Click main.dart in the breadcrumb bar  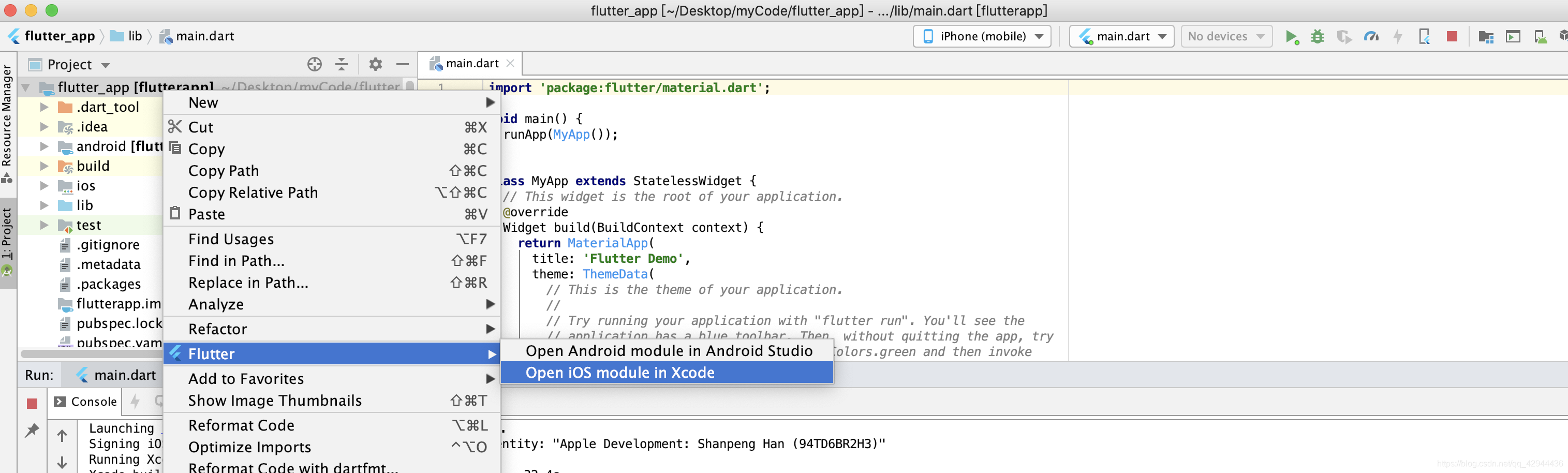click(x=197, y=36)
